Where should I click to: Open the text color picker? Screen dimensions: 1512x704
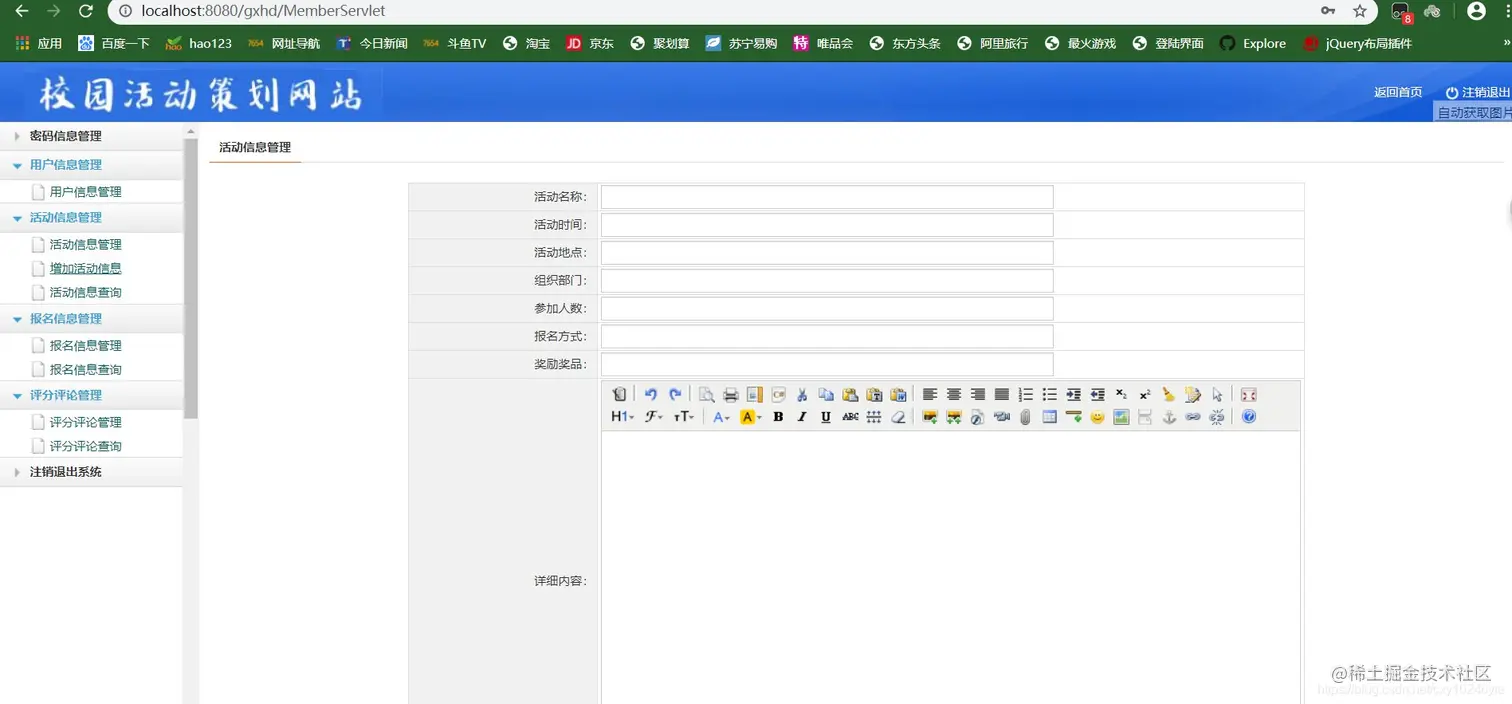tap(721, 417)
